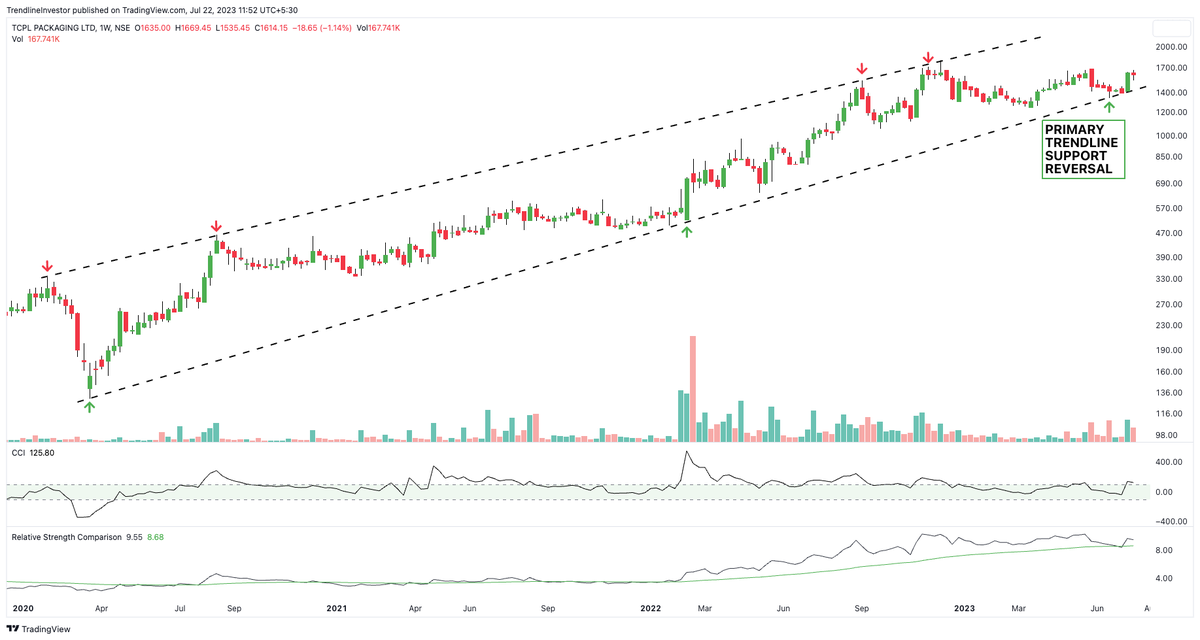Viewport: 1200px width, 640px height.
Task: Click the 160.00 price axis label
Action: (x=1170, y=371)
